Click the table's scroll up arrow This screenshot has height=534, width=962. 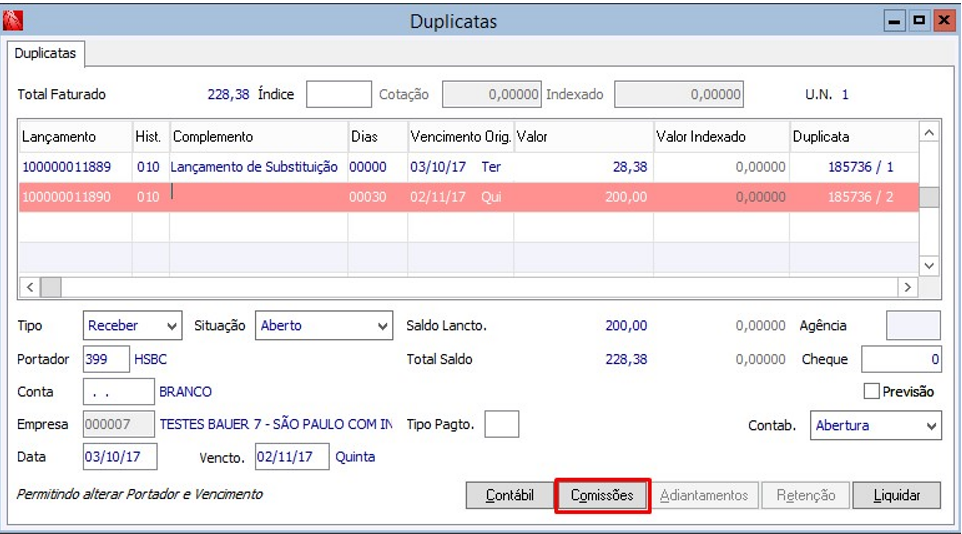point(929,133)
